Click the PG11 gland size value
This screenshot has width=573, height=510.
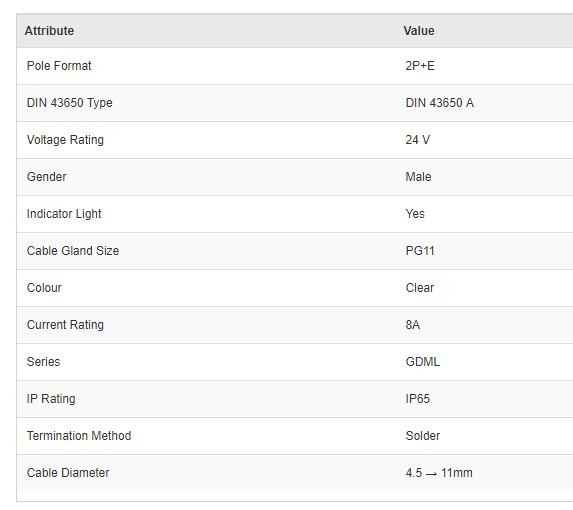tap(420, 251)
